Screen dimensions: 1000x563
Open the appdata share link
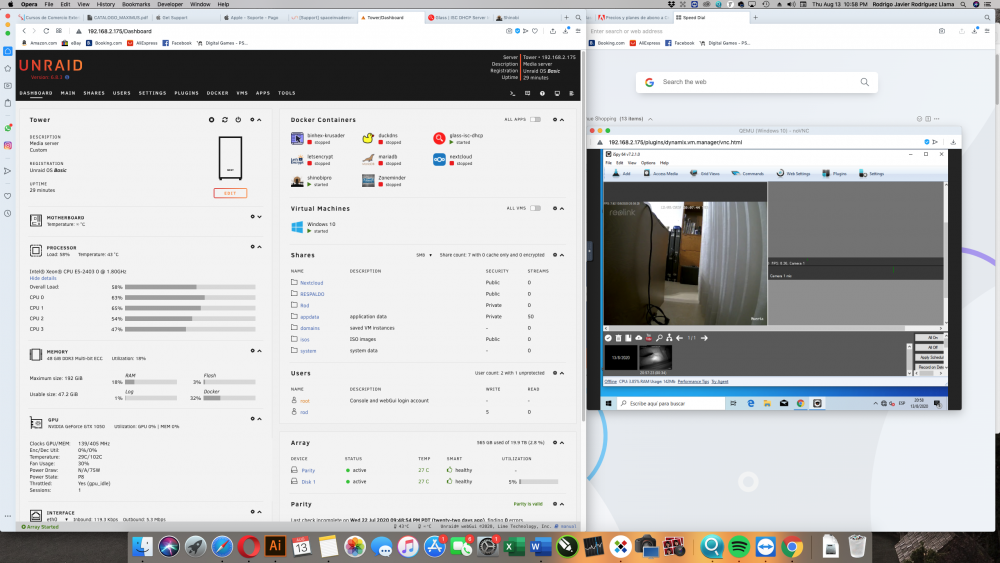pyautogui.click(x=310, y=317)
